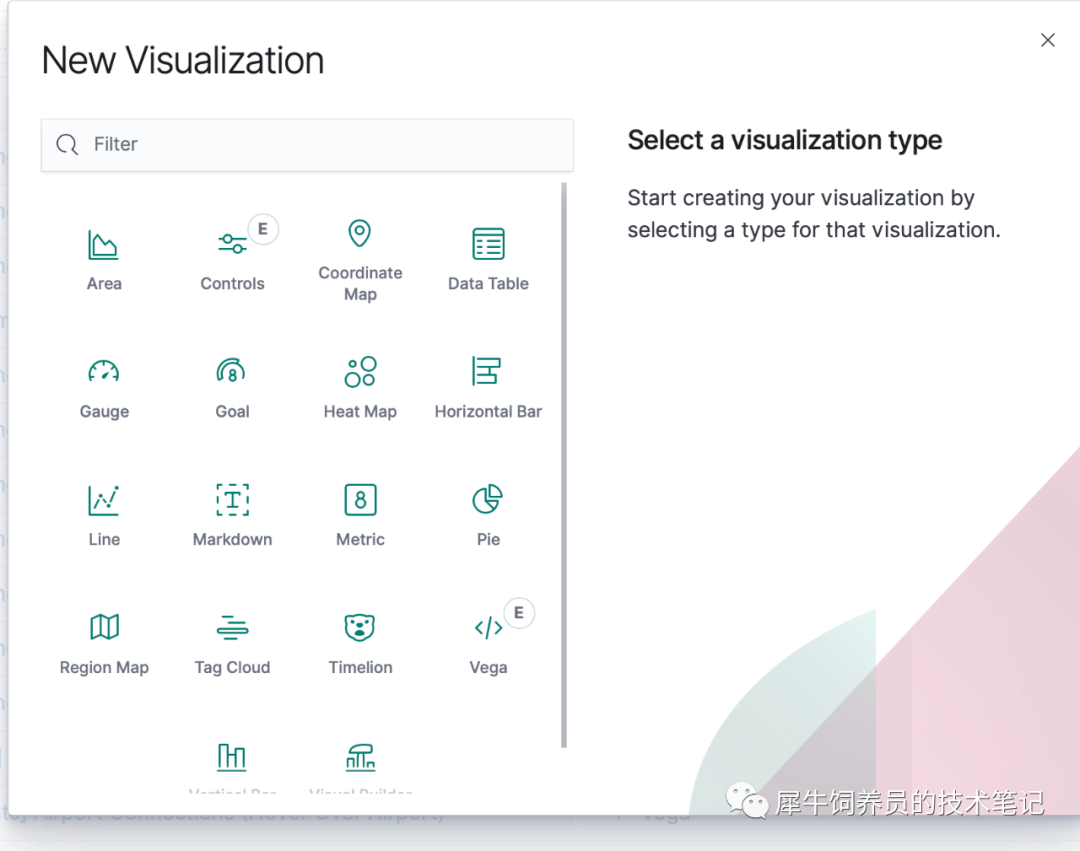Viewport: 1080px width, 851px height.
Task: Select the Area chart visualization
Action: tap(104, 260)
